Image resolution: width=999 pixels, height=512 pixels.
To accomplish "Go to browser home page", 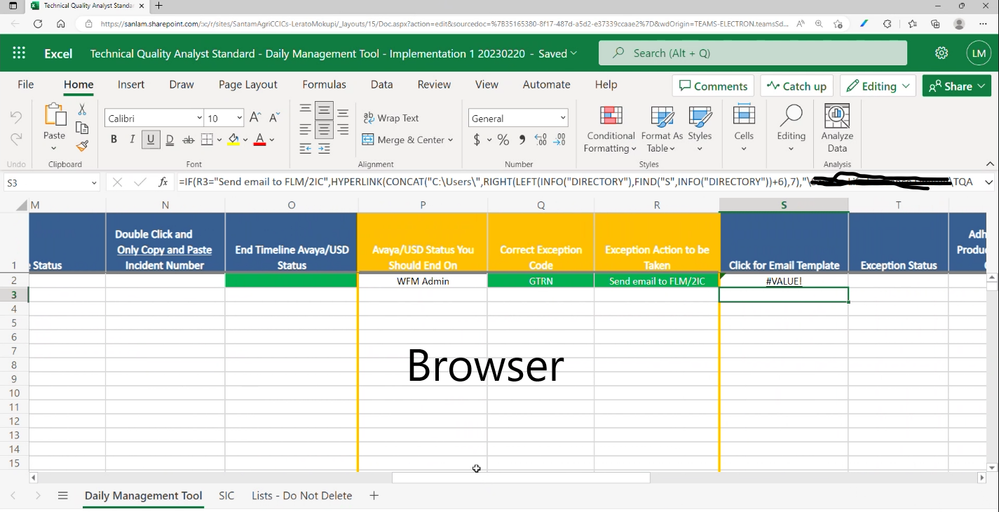I will [61, 24].
